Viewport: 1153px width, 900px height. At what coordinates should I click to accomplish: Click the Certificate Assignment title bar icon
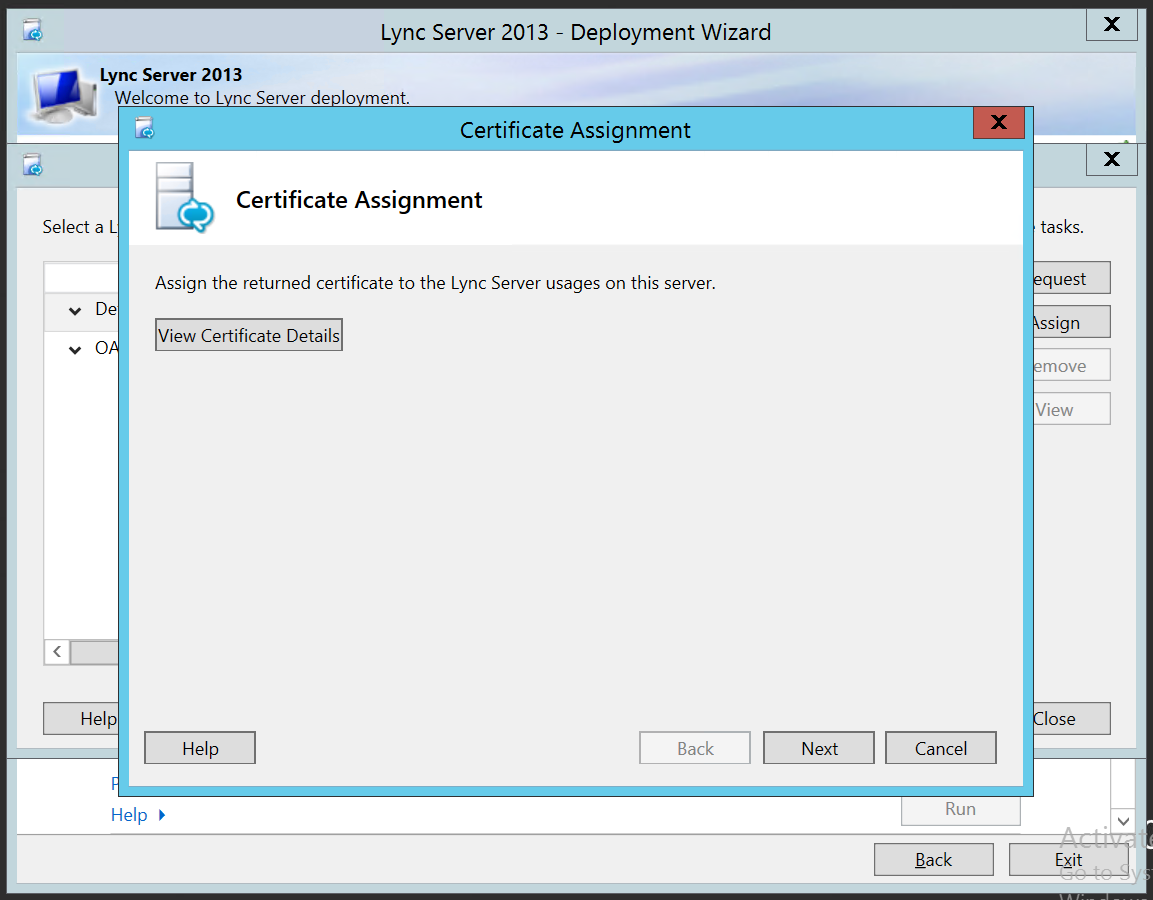pos(145,129)
